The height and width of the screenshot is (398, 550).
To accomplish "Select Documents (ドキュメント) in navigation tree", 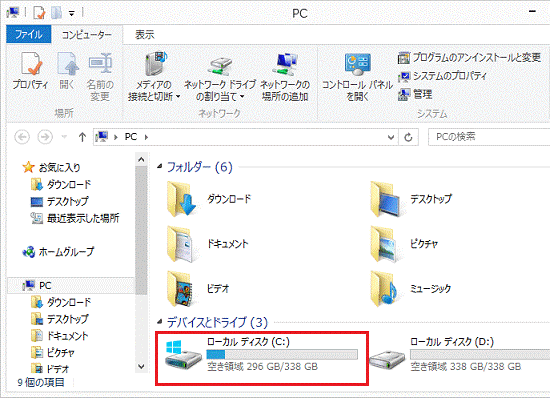I will pos(60,336).
